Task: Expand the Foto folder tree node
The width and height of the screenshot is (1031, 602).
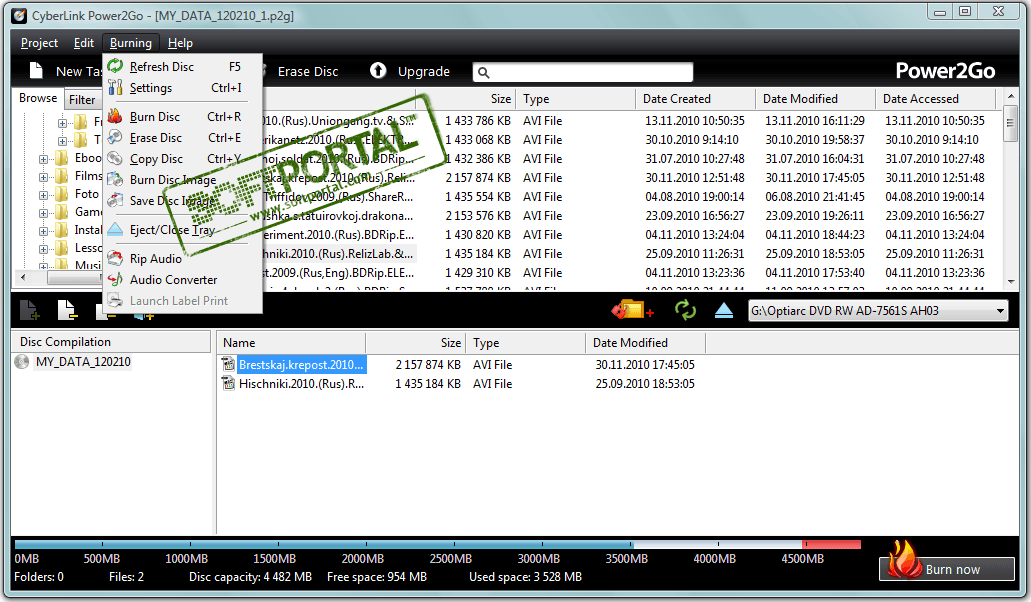Action: [43, 195]
